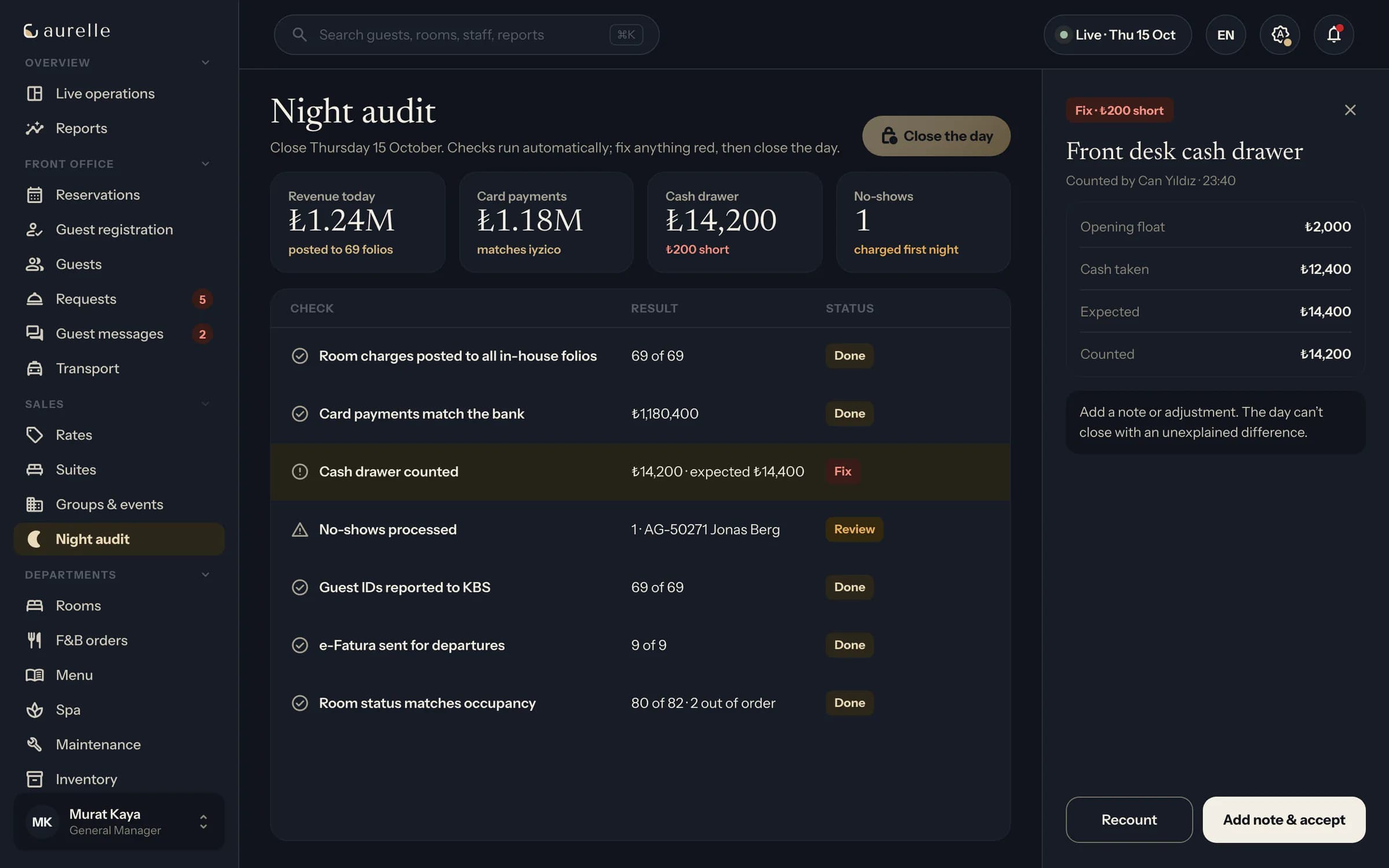Collapse the Front Office section
Image resolution: width=1389 pixels, height=868 pixels.
[x=205, y=164]
